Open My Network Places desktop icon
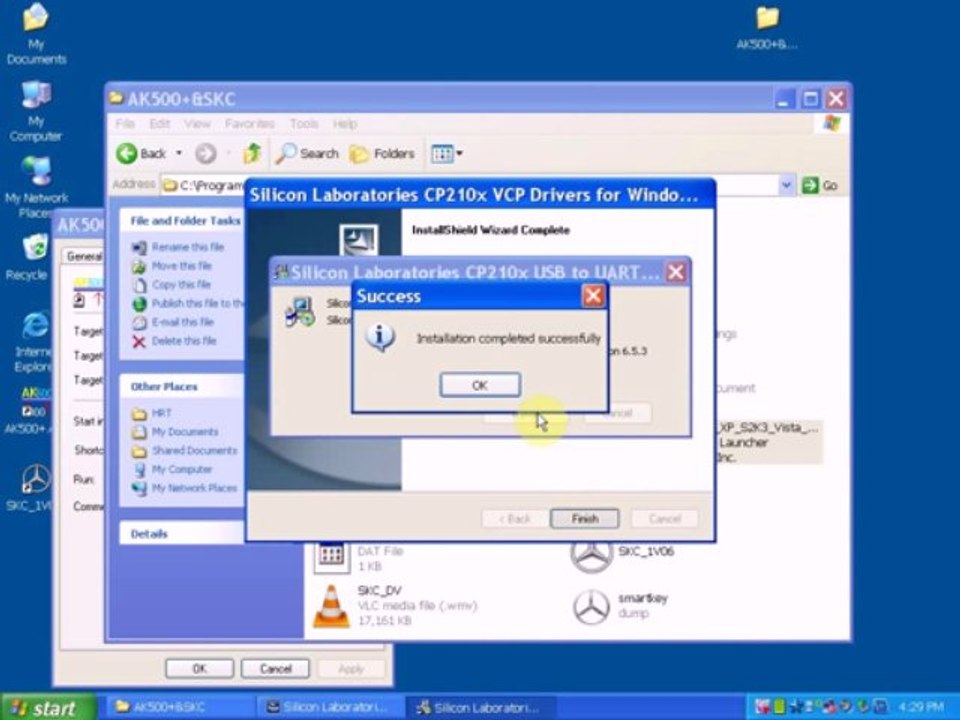The width and height of the screenshot is (960, 720). (36, 187)
